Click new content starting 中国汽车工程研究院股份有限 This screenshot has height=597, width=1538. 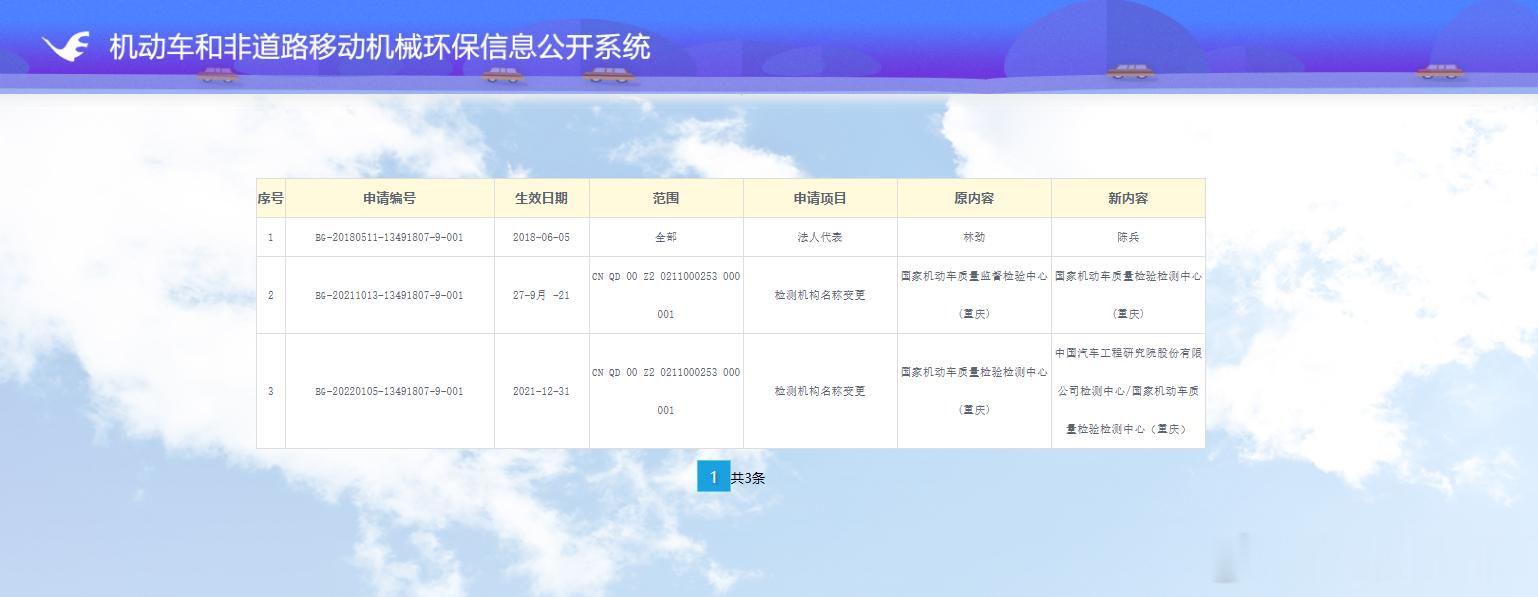1128,391
